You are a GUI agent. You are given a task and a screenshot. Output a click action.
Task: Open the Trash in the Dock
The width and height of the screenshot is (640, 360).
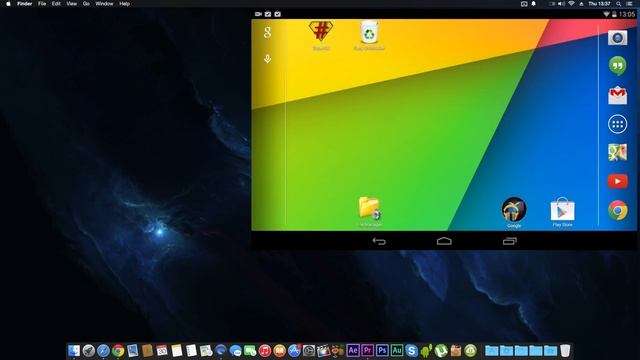(x=565, y=350)
